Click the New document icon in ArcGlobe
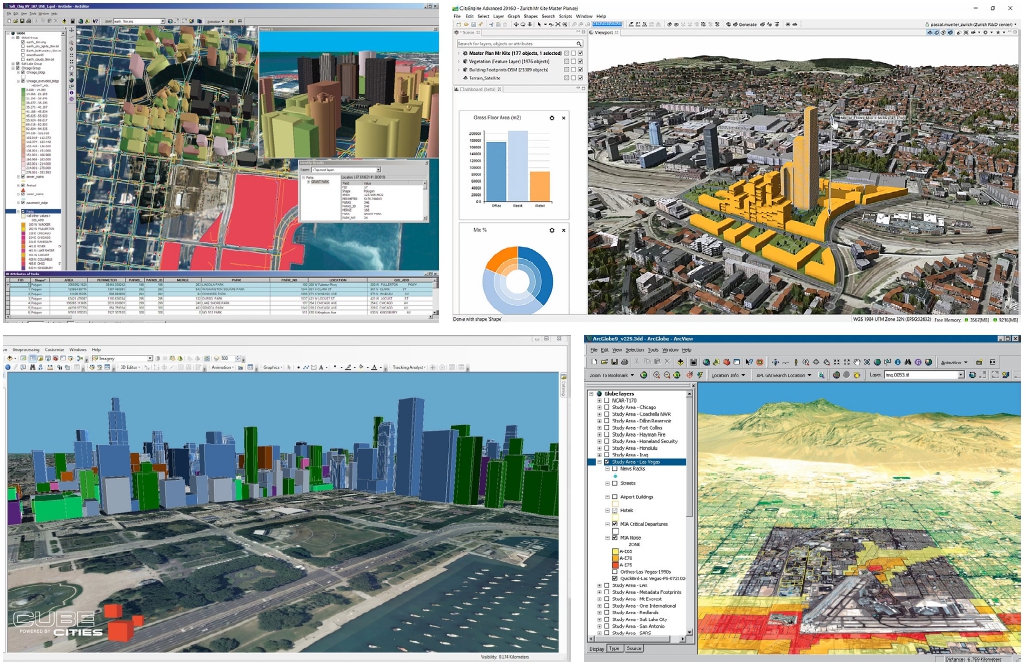1028x671 pixels. pyautogui.click(x=594, y=362)
